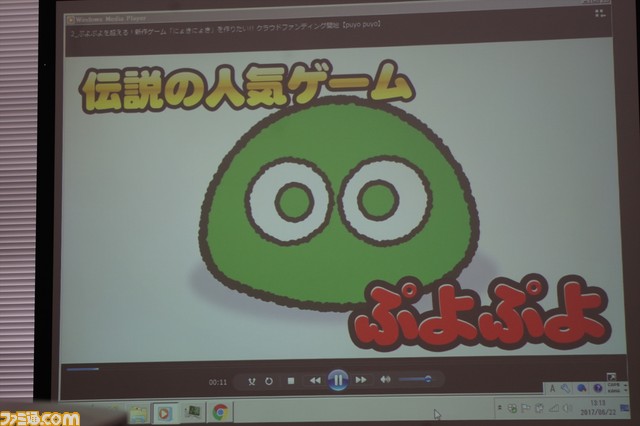Click the CAPS KANA lock indicator

[x=613, y=388]
